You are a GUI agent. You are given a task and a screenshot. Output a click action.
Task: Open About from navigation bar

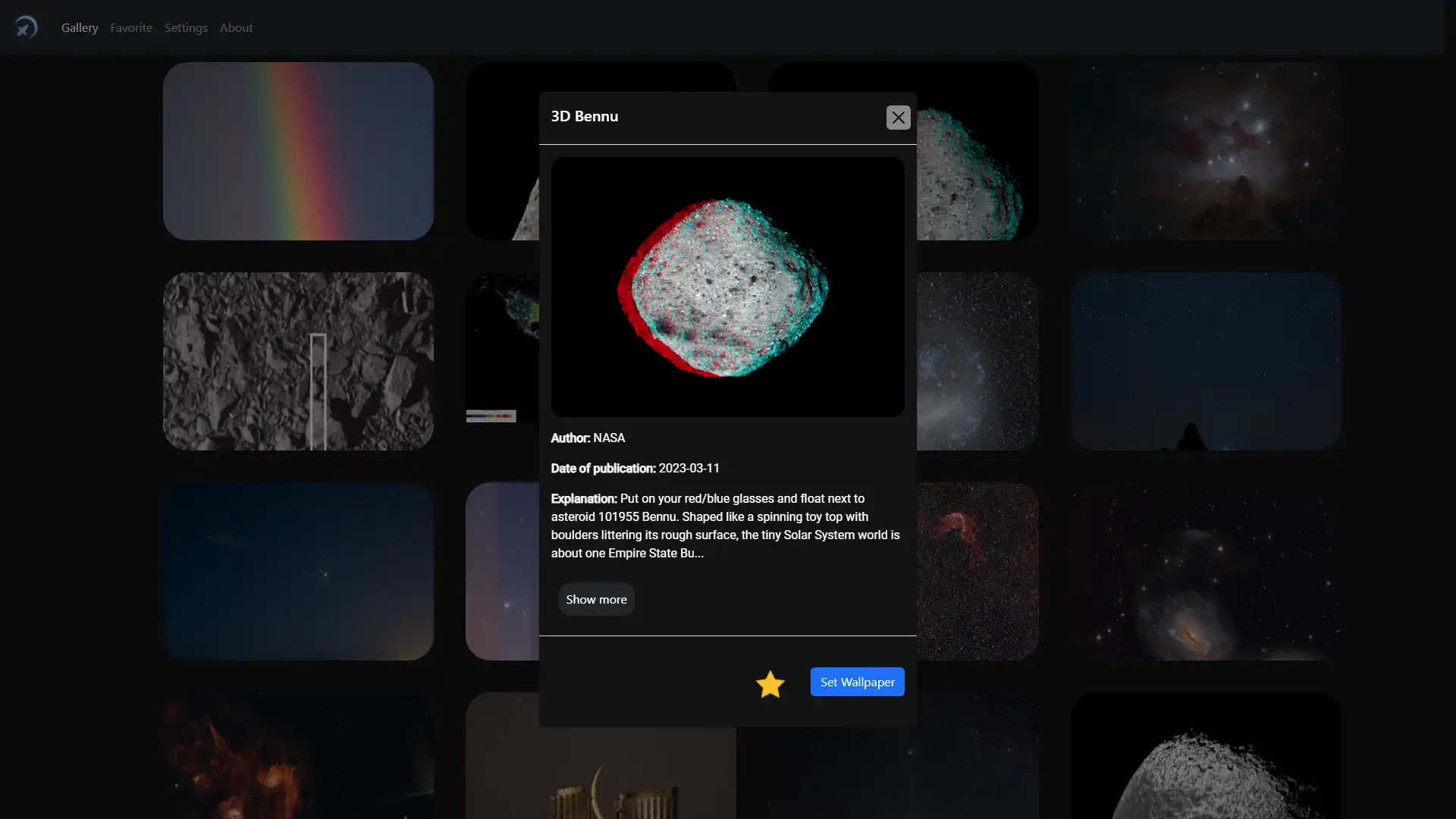point(236,27)
